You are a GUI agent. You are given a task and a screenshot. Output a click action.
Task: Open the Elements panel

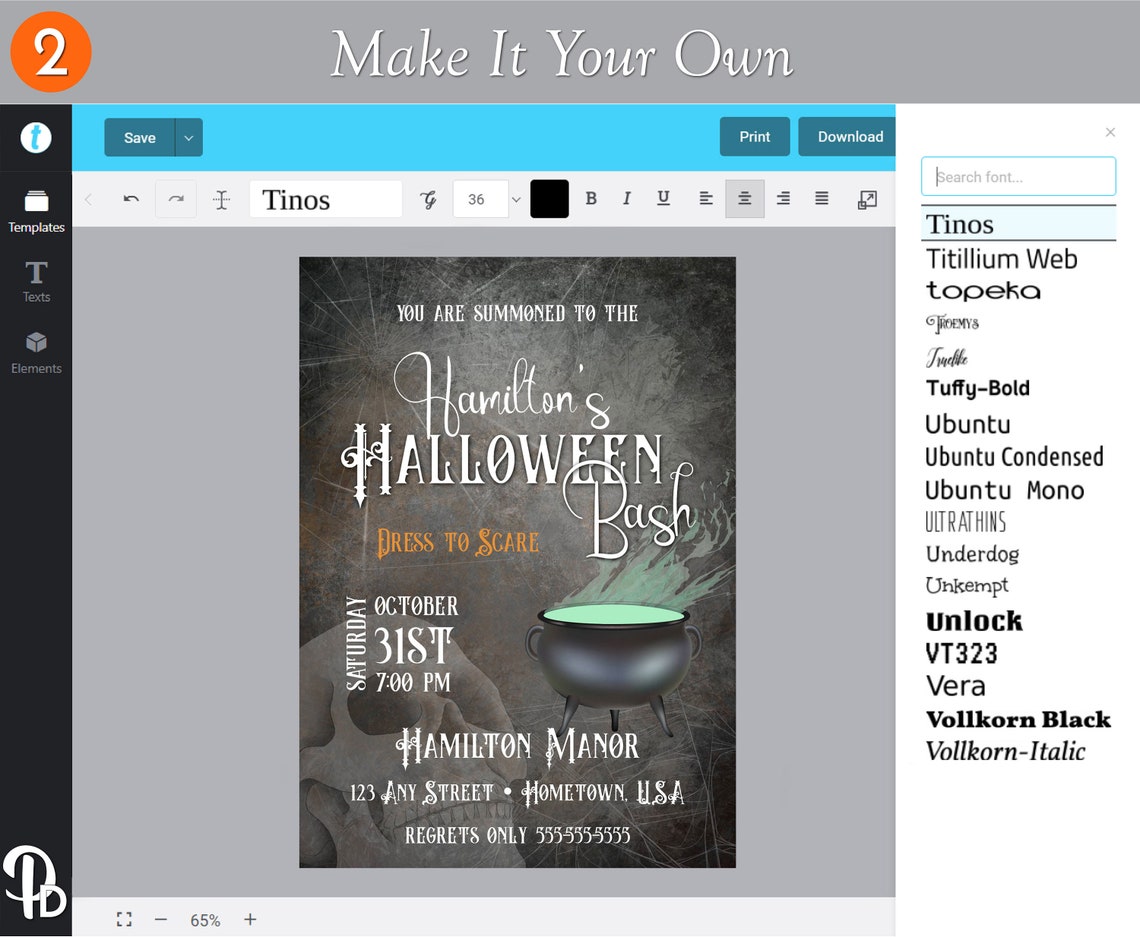(x=36, y=352)
